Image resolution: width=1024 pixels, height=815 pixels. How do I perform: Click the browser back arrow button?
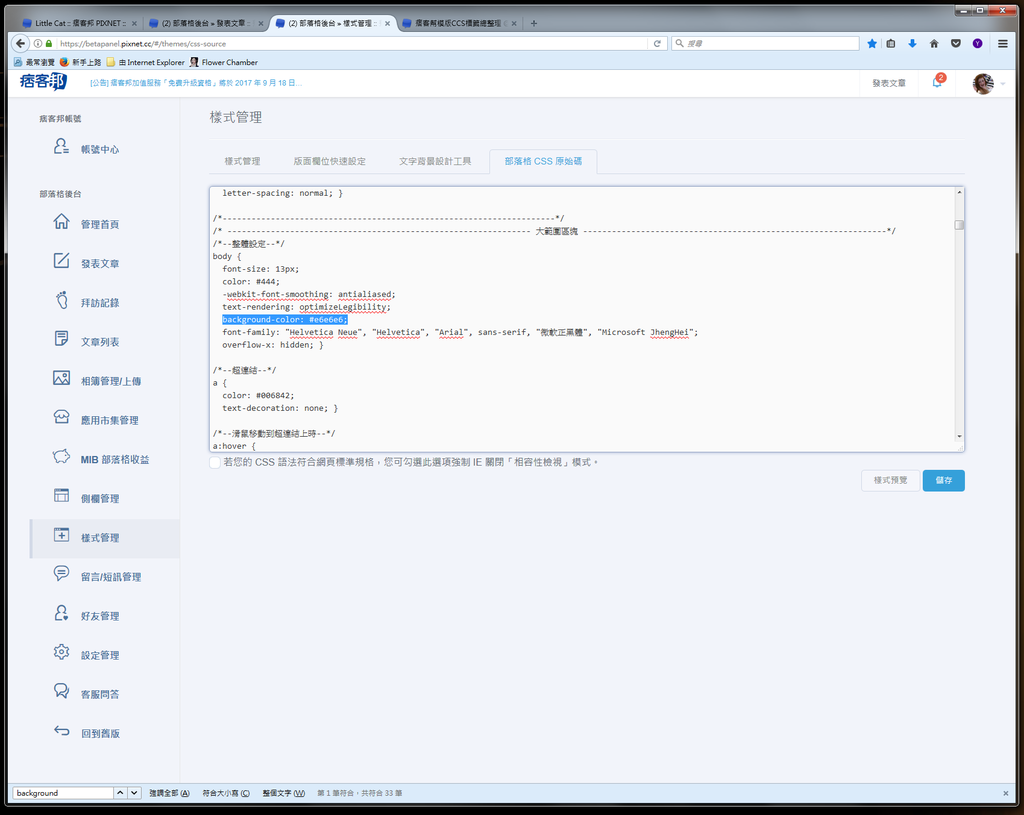coord(20,43)
